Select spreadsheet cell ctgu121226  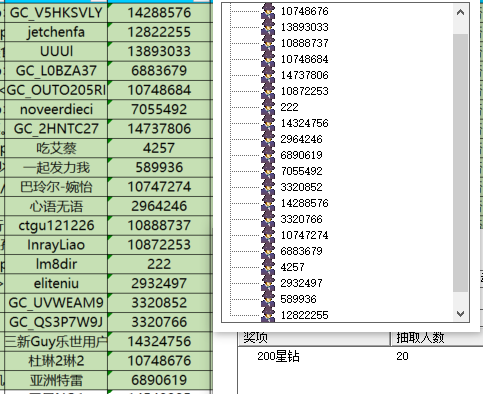coord(56,225)
